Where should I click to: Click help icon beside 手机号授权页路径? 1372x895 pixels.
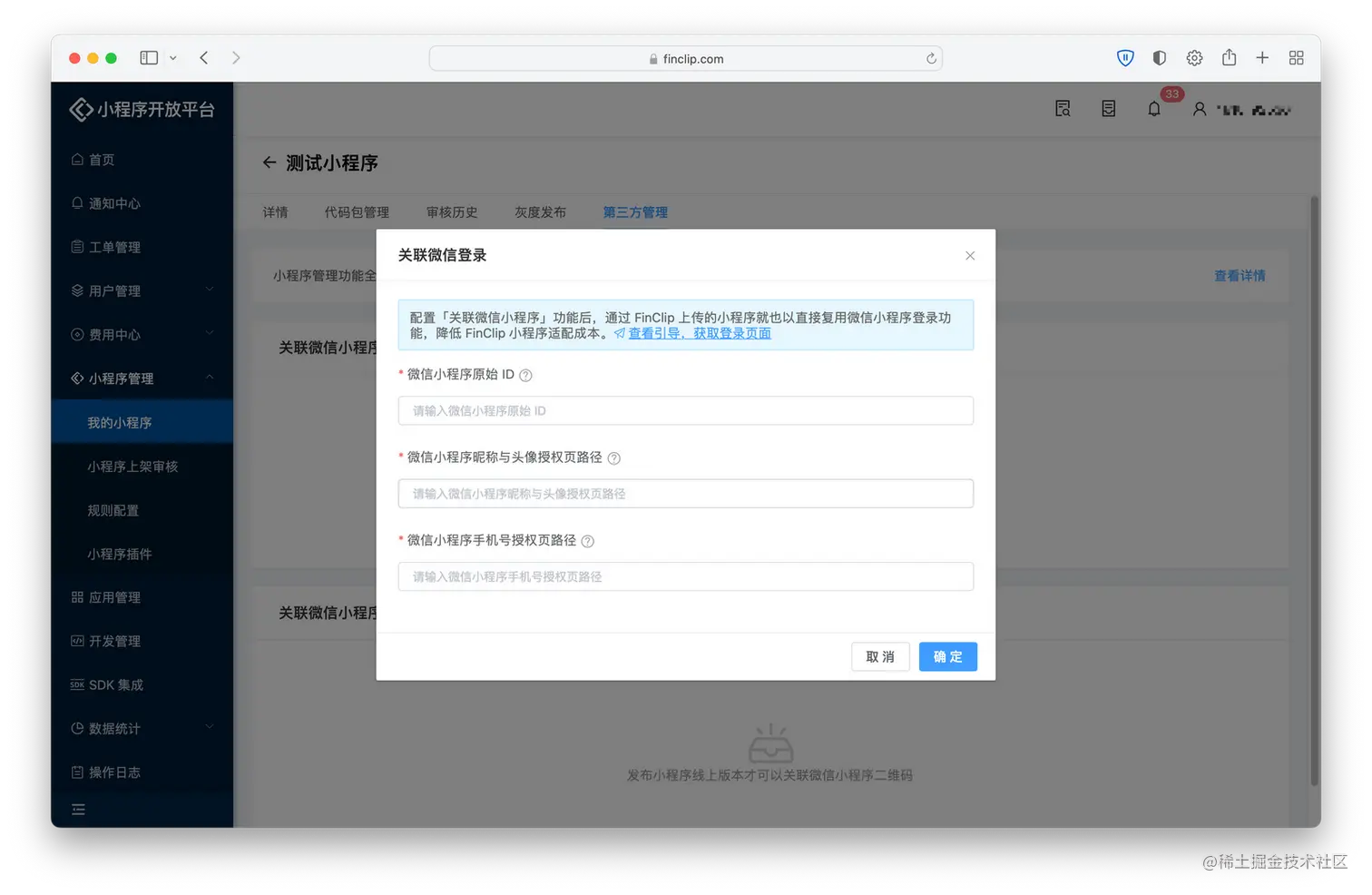pos(587,541)
